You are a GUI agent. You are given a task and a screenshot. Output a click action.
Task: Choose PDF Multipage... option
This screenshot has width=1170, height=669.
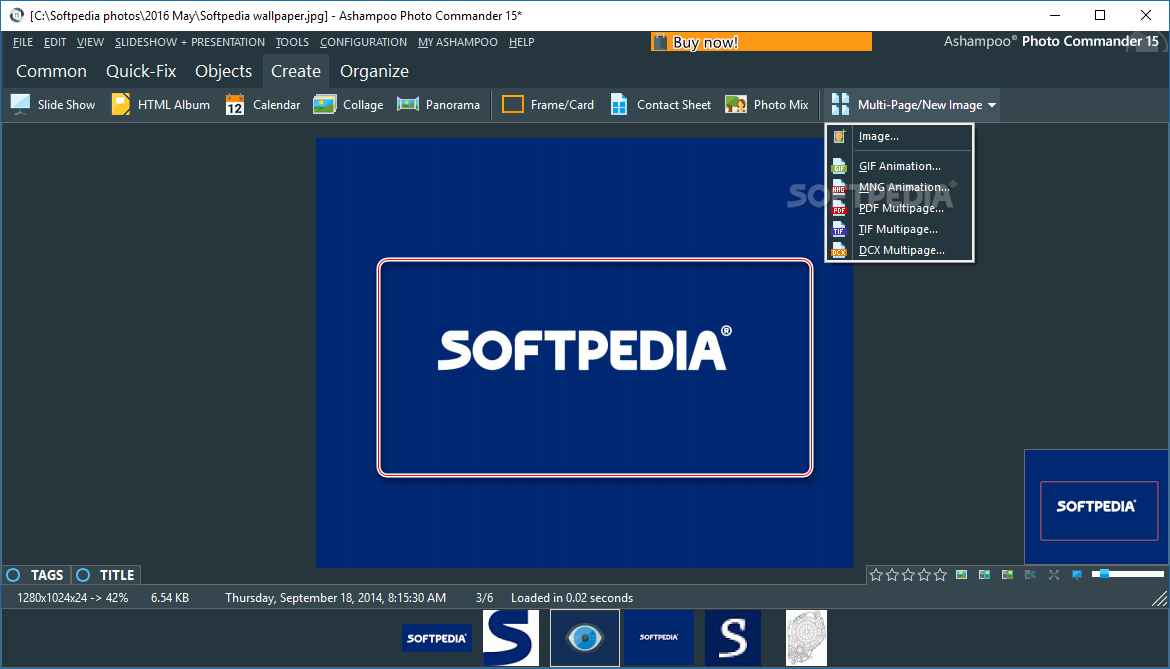[x=899, y=208]
